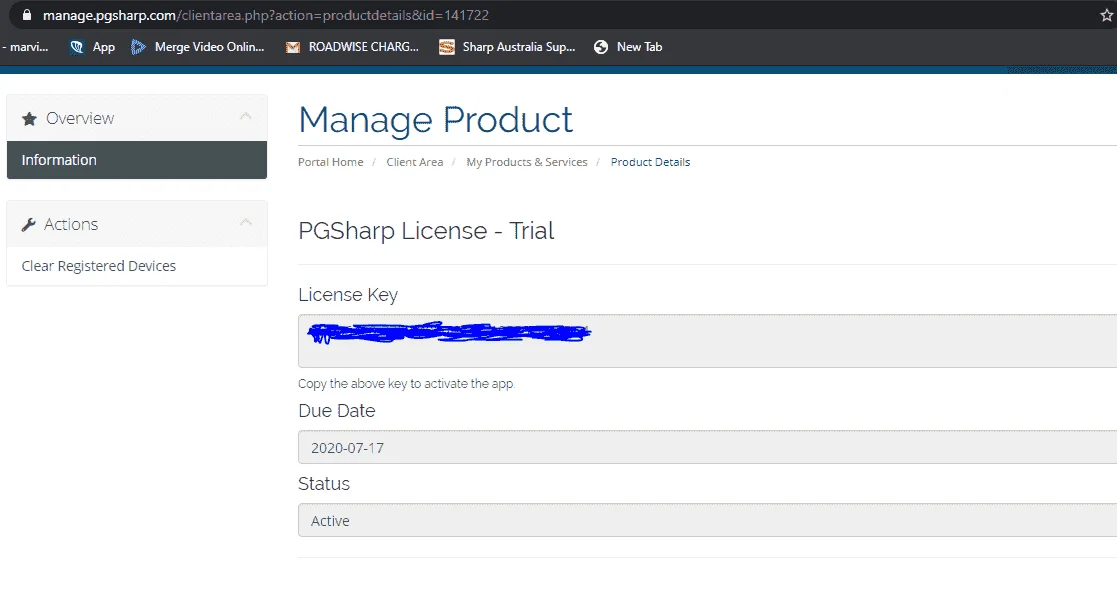Collapse the Overview panel chevron
Image resolution: width=1117 pixels, height=615 pixels.
(246, 116)
